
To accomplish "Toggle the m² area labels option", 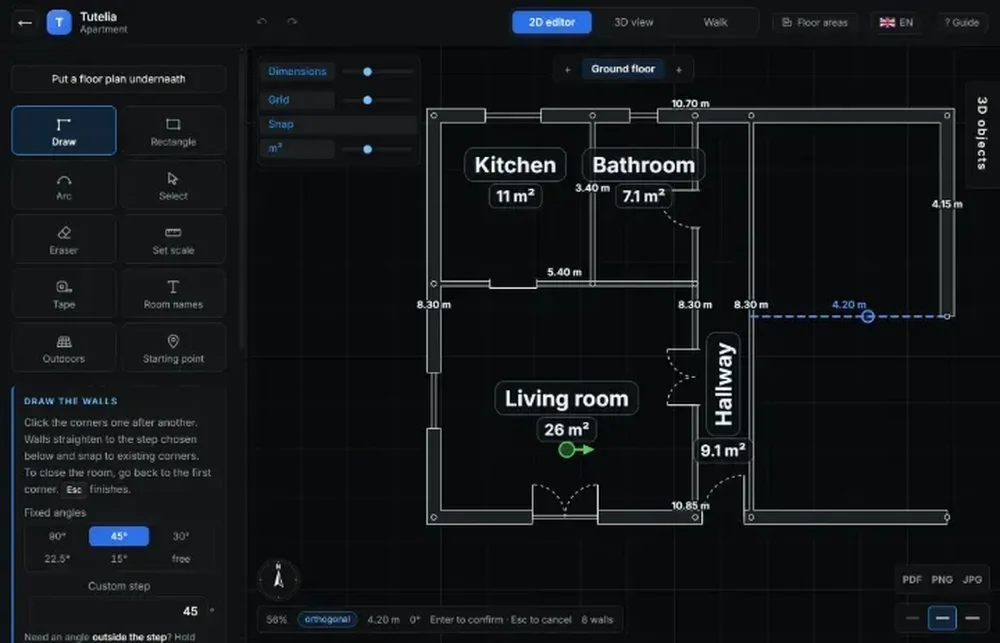I will (x=297, y=149).
